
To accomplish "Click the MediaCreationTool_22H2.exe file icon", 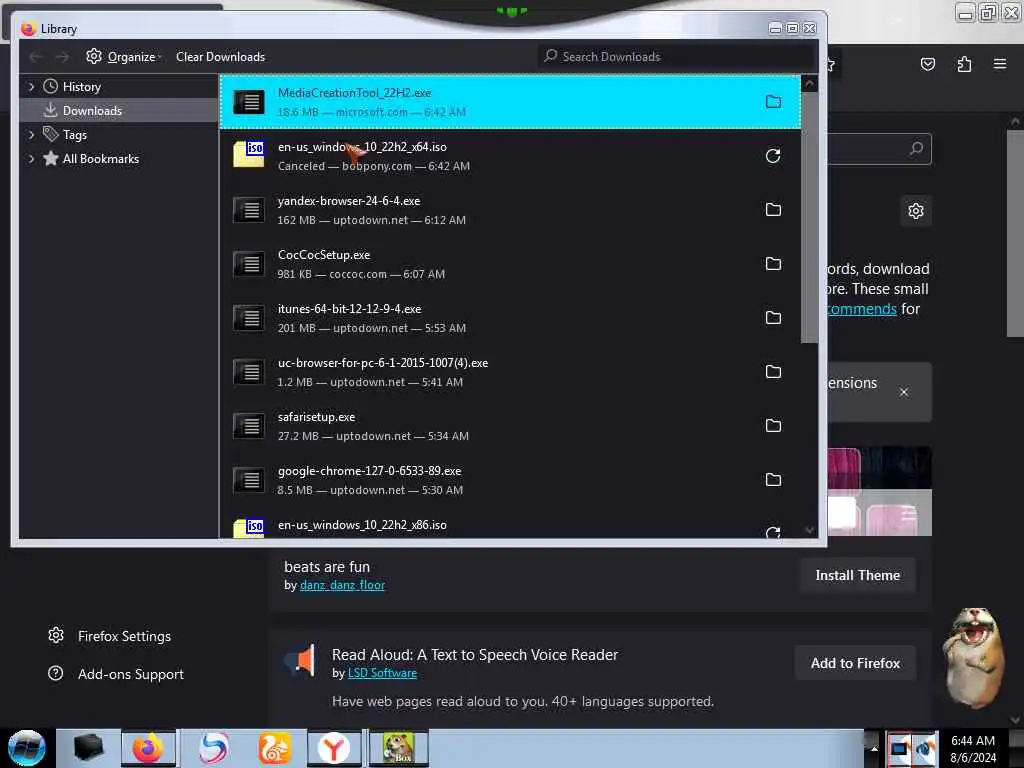I will pos(249,102).
